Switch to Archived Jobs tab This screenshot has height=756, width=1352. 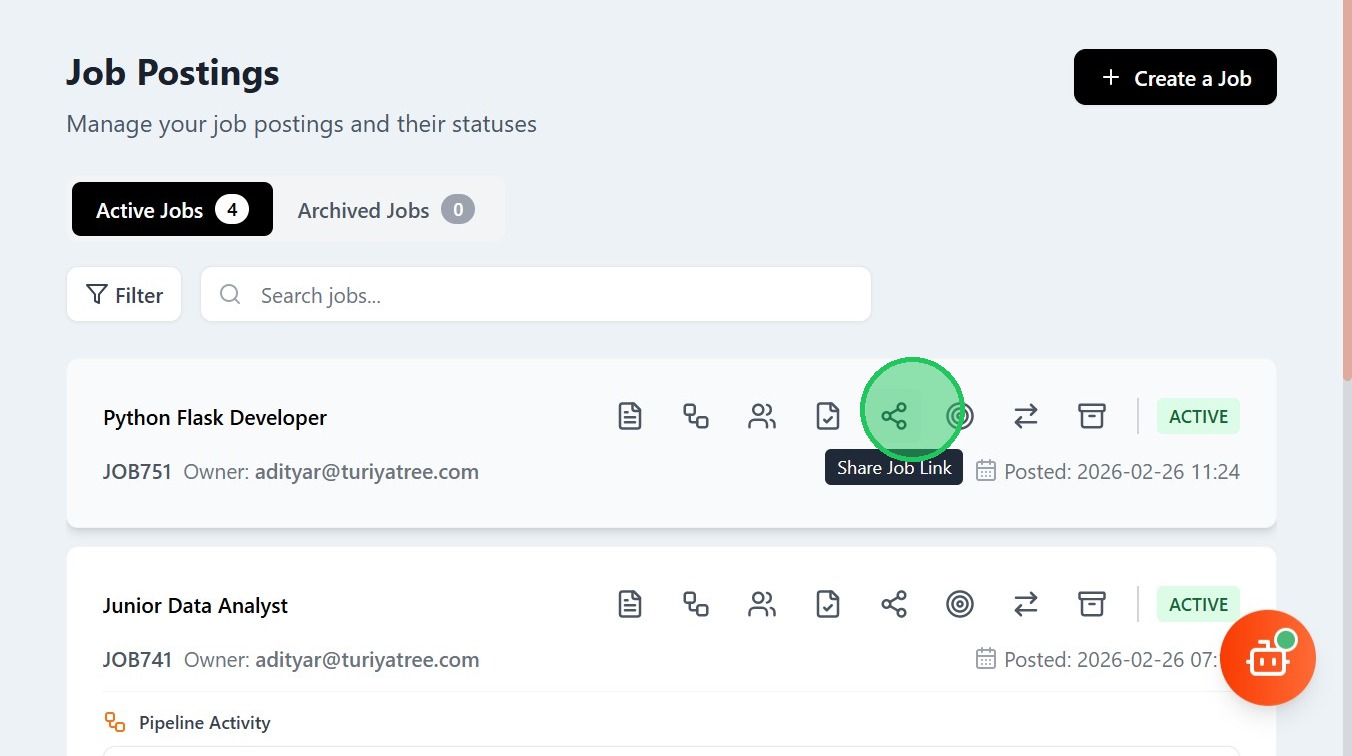385,210
